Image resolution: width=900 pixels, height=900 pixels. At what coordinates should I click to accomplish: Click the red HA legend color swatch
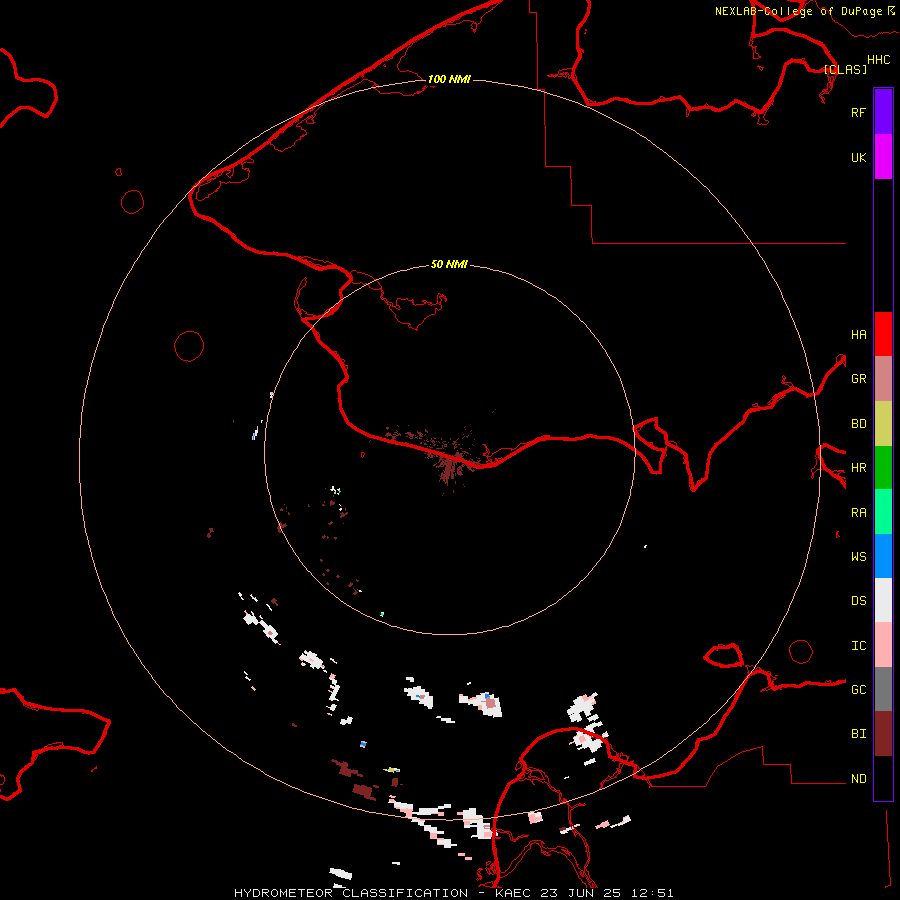tap(883, 334)
